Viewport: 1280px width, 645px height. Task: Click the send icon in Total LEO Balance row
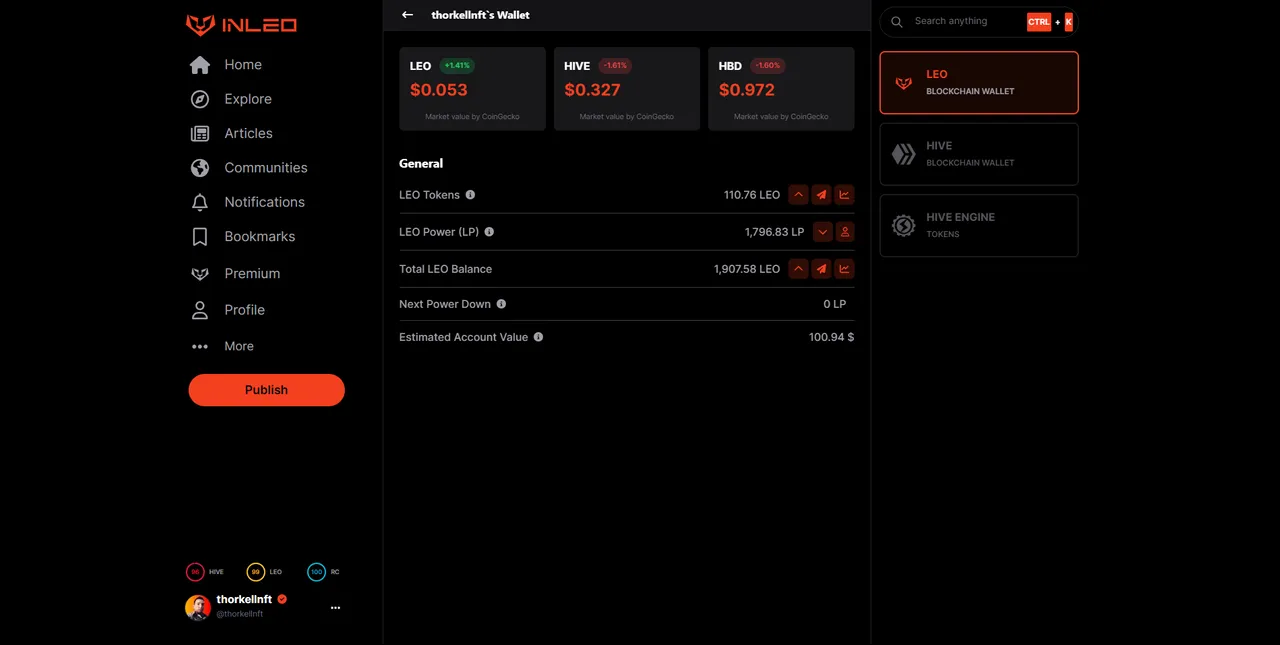[x=821, y=269]
